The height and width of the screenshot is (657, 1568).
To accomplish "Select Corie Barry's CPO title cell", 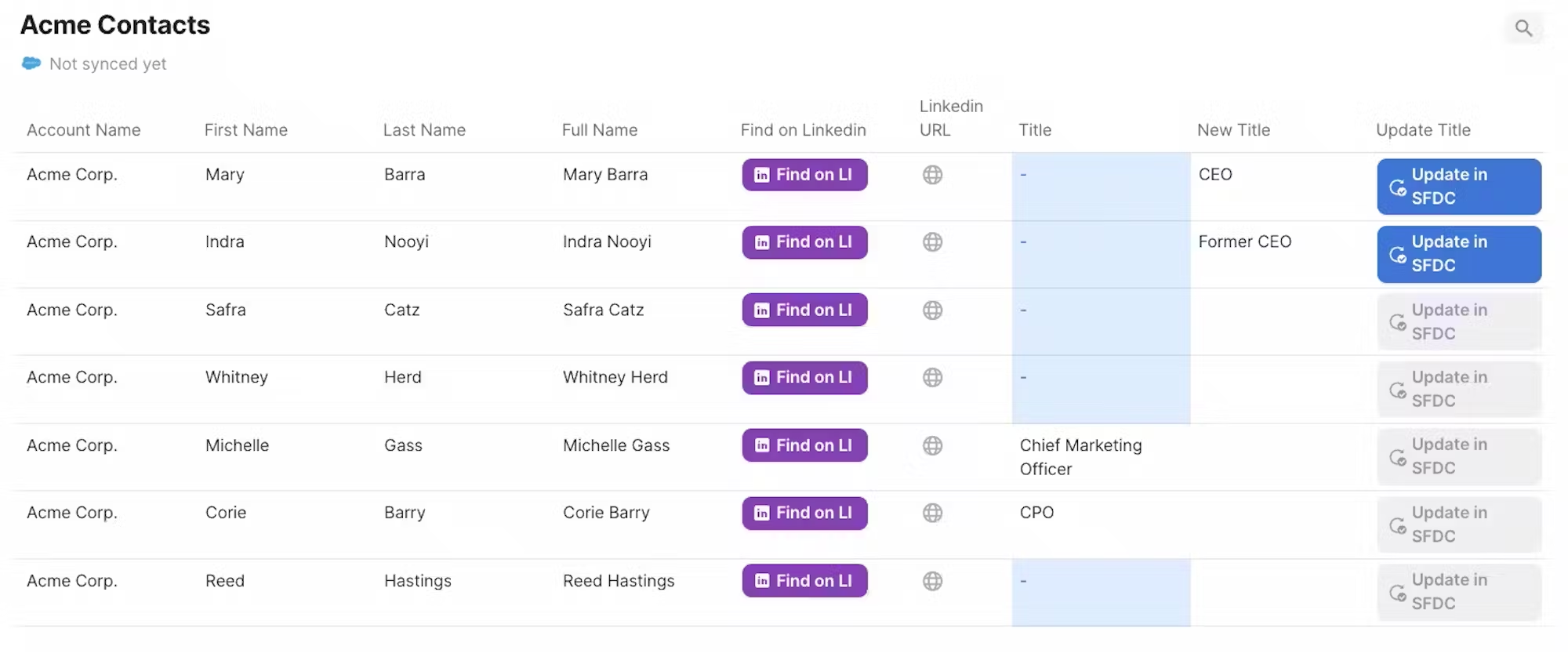I will click(x=1036, y=513).
